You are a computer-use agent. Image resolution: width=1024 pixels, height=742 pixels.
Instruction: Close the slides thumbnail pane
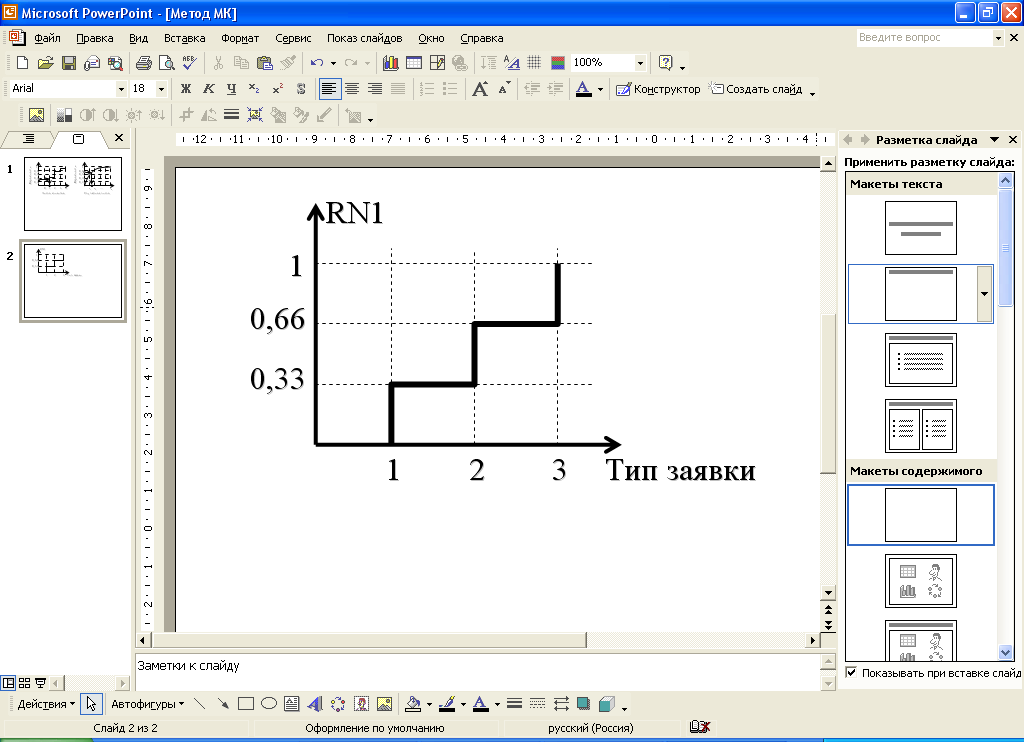click(x=118, y=138)
